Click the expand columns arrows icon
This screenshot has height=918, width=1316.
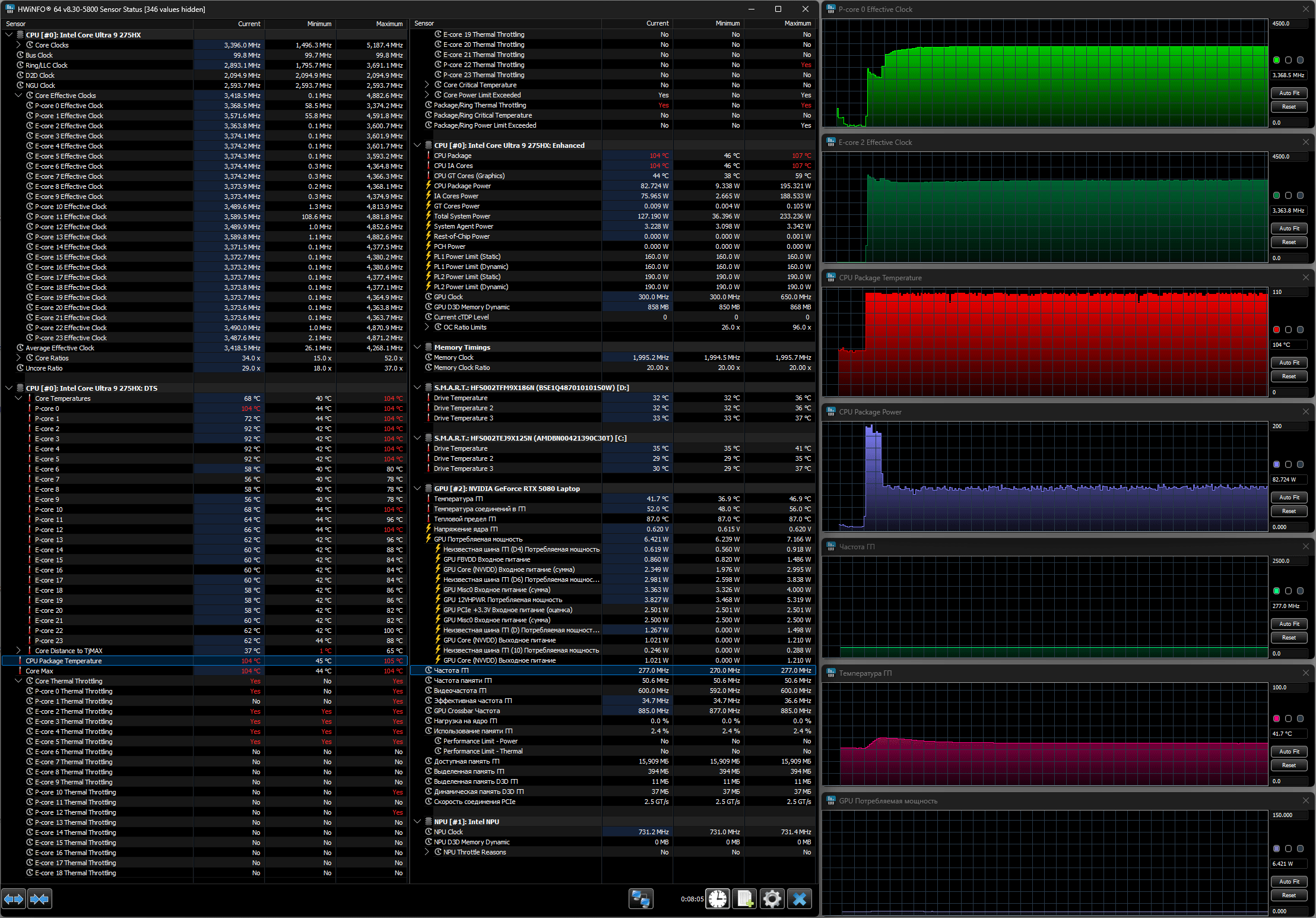(x=14, y=899)
